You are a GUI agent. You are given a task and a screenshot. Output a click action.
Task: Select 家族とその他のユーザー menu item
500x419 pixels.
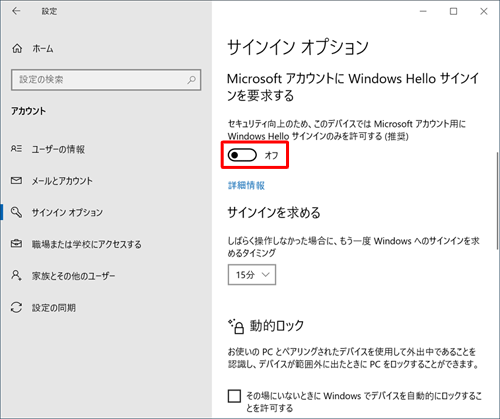[x=73, y=276]
